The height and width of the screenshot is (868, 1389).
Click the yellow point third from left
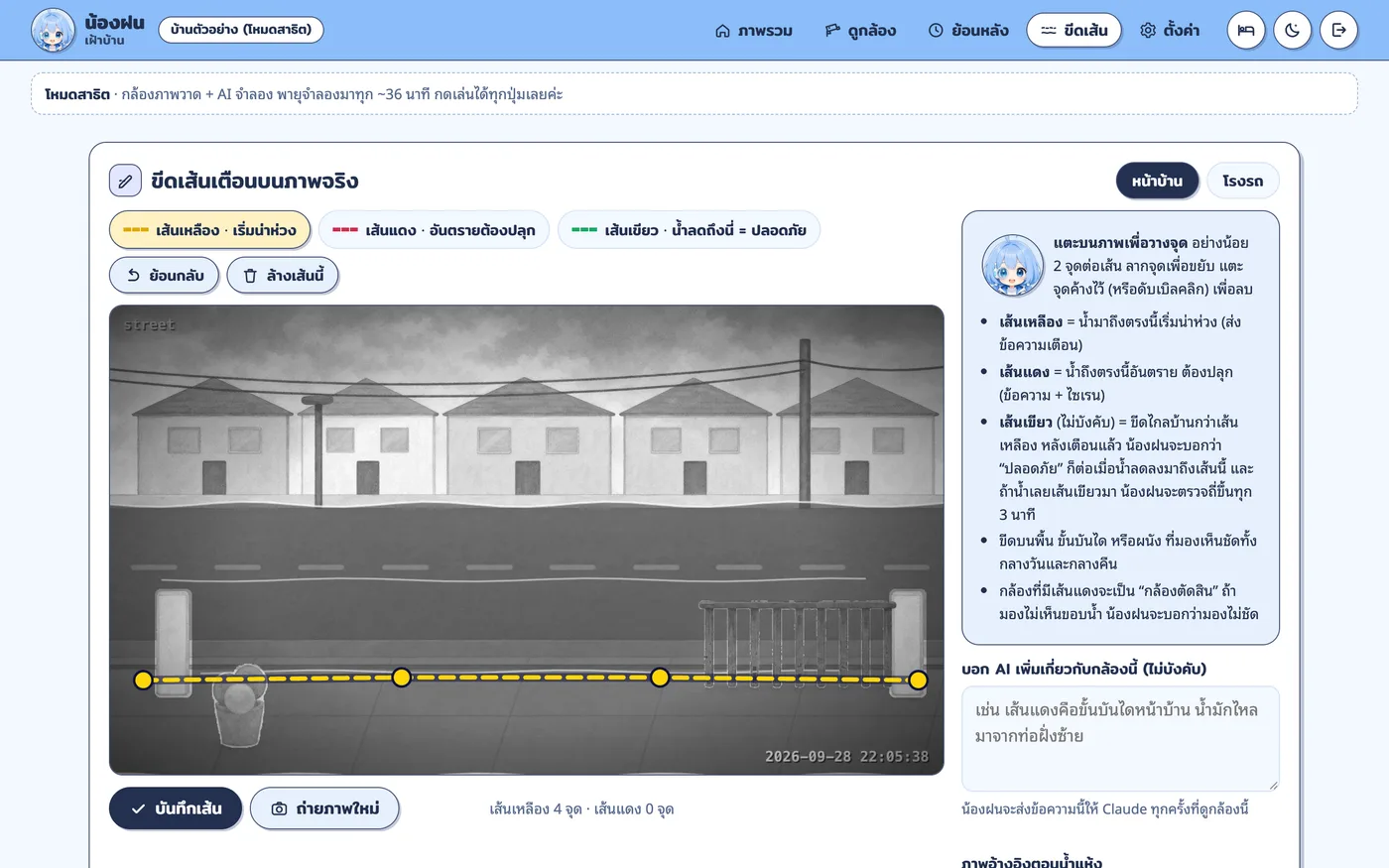click(x=660, y=678)
